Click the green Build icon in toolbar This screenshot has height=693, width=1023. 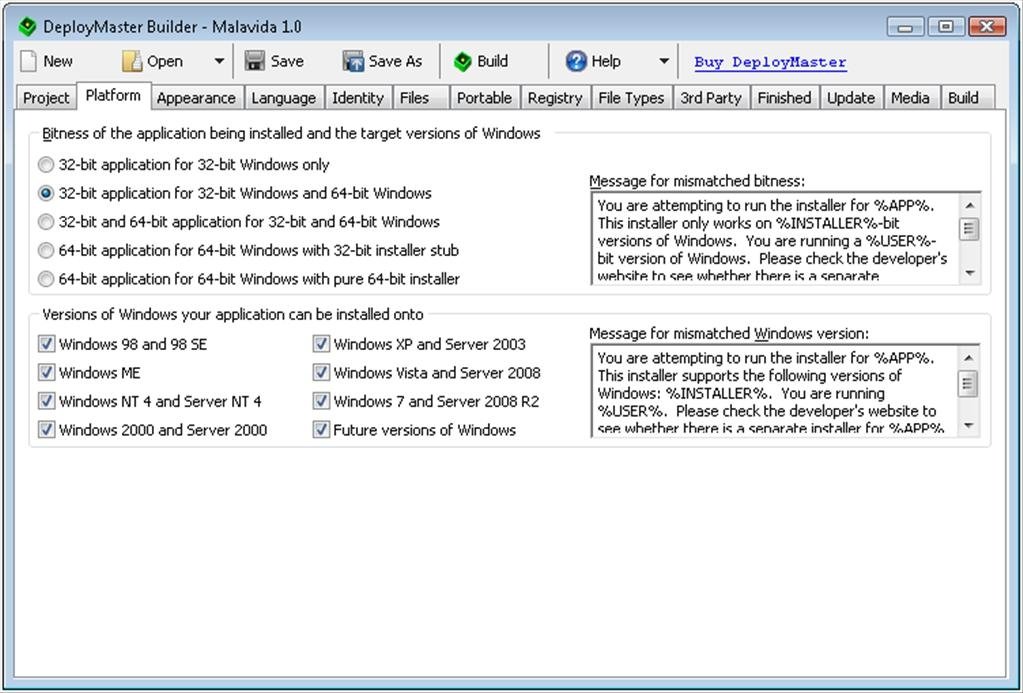[463, 61]
